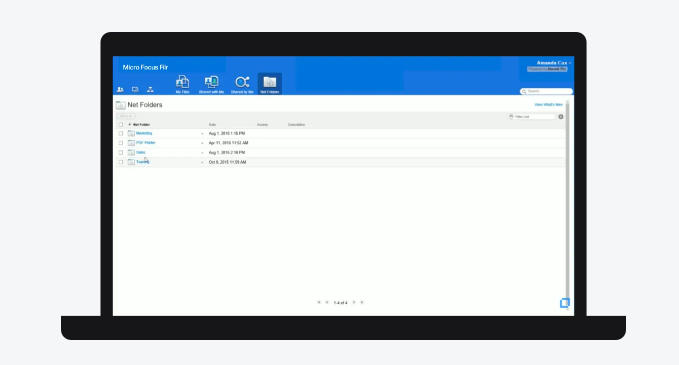Viewport: 679px width, 365px height.
Task: Sort by the Net Folder column header
Action: [141, 125]
